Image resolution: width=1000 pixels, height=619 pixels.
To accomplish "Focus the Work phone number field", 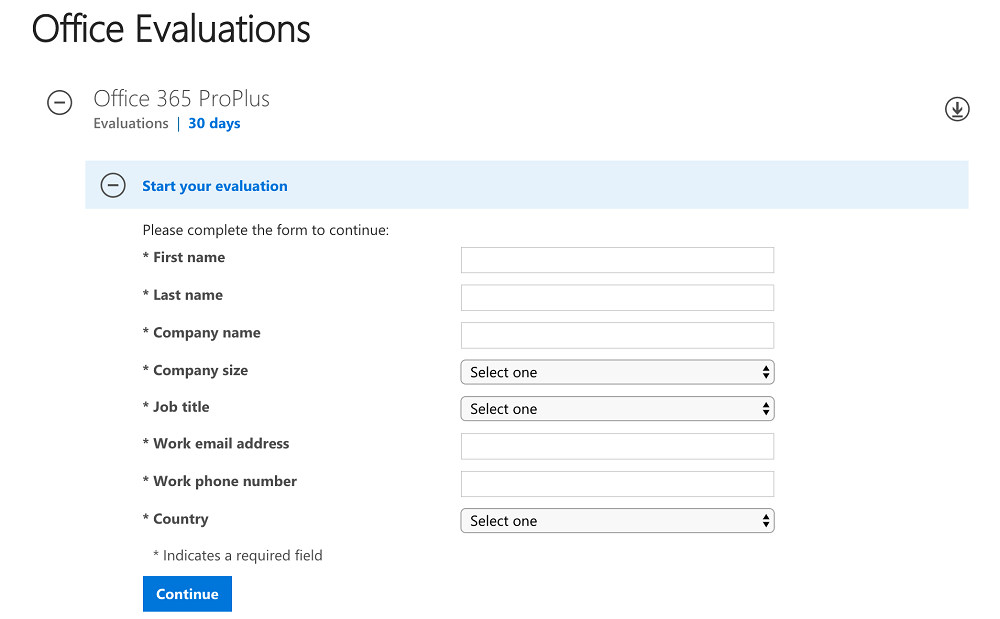I will point(617,484).
